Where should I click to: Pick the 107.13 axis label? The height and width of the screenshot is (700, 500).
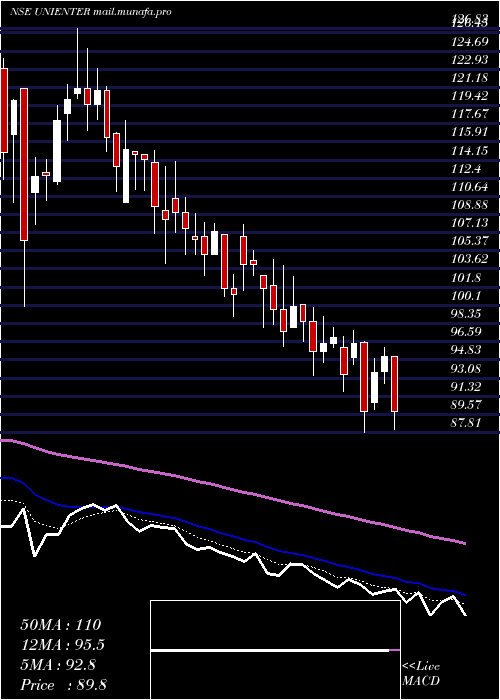470,223
